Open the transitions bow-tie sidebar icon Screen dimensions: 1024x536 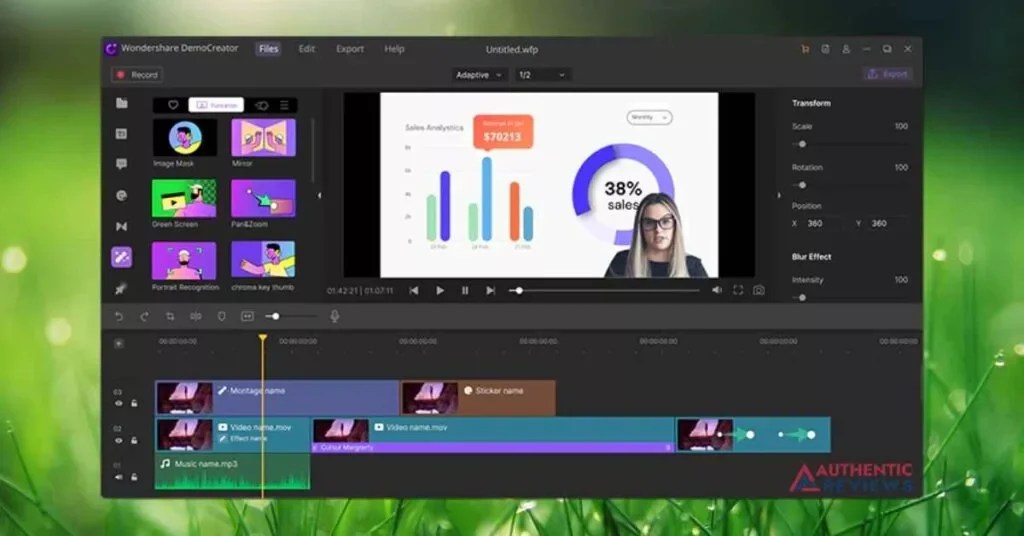tap(121, 227)
